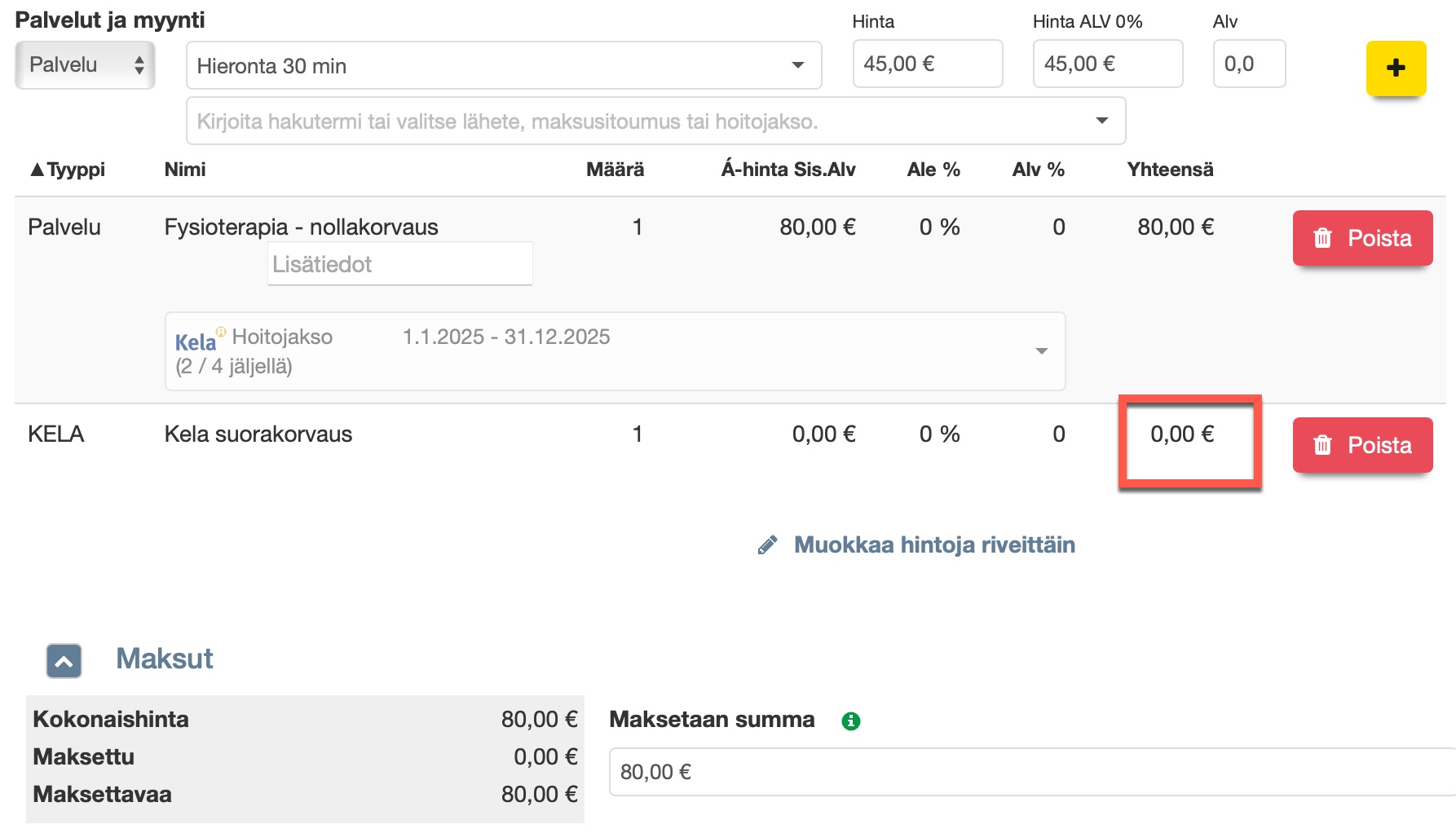Click the Alv percentage field
Image resolution: width=1456 pixels, height=833 pixels.
1248,64
